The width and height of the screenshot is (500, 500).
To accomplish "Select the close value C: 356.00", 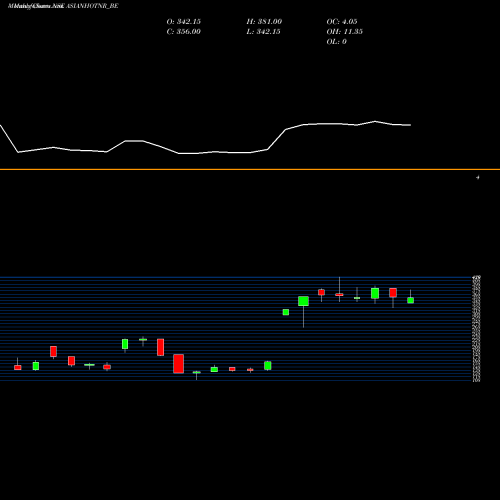I will coord(184,32).
